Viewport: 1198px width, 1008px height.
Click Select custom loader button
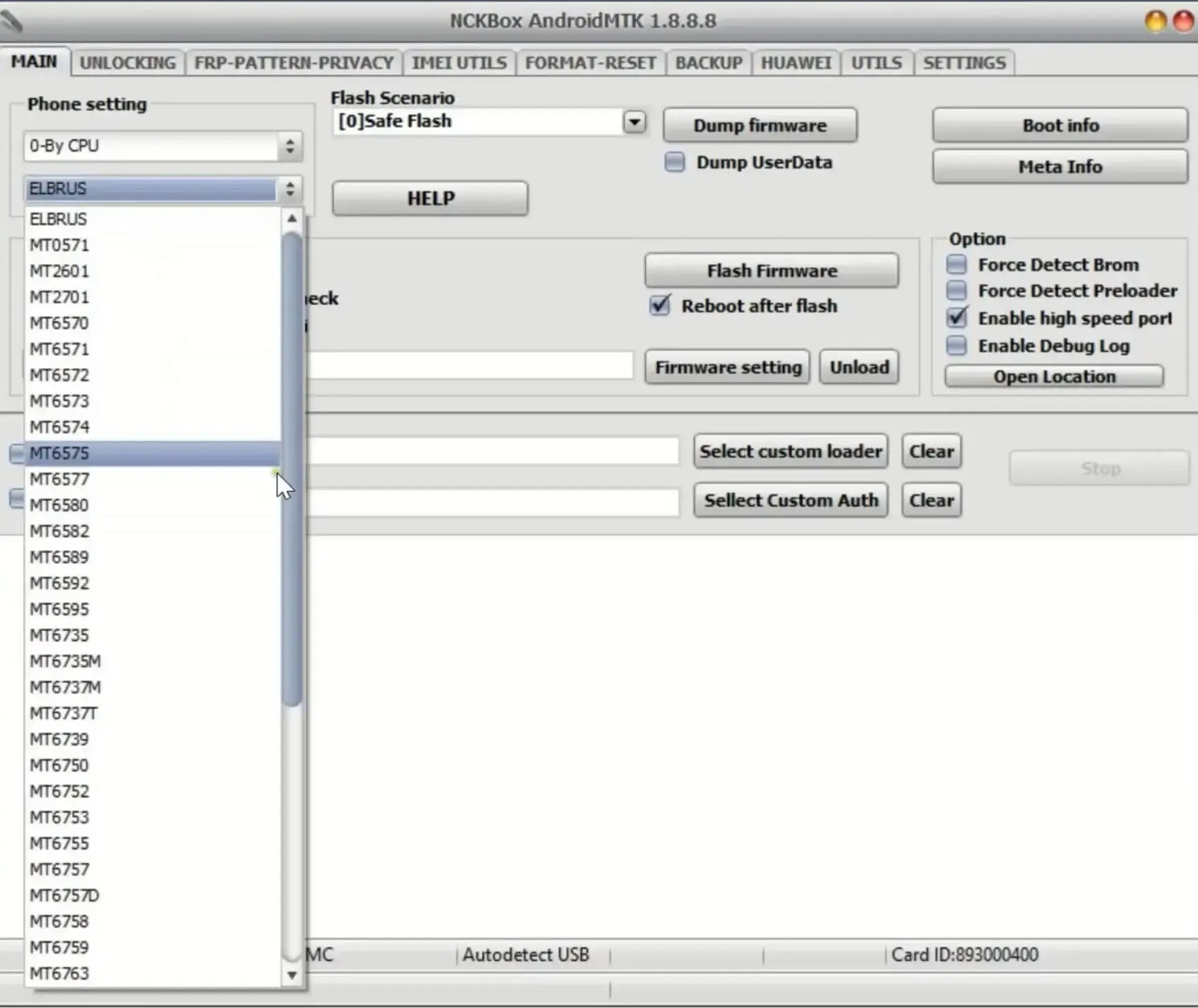[x=791, y=452]
